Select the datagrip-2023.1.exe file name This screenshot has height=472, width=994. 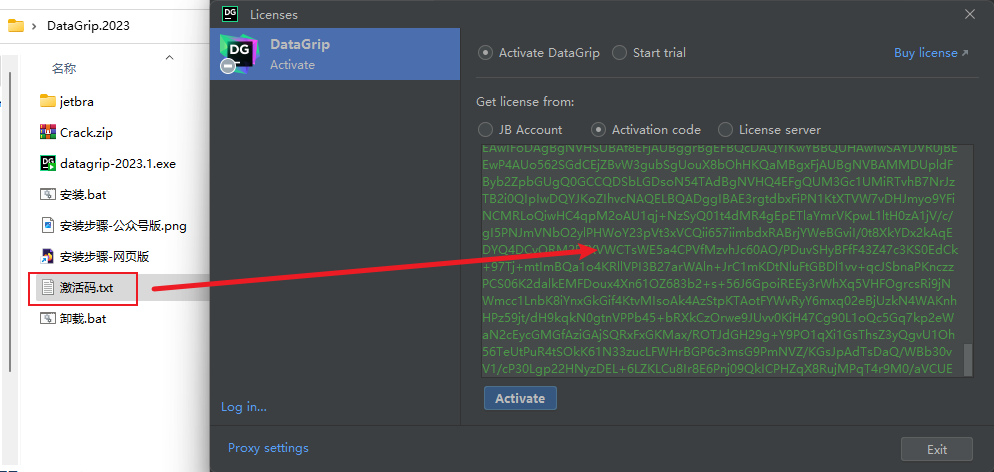tap(118, 163)
